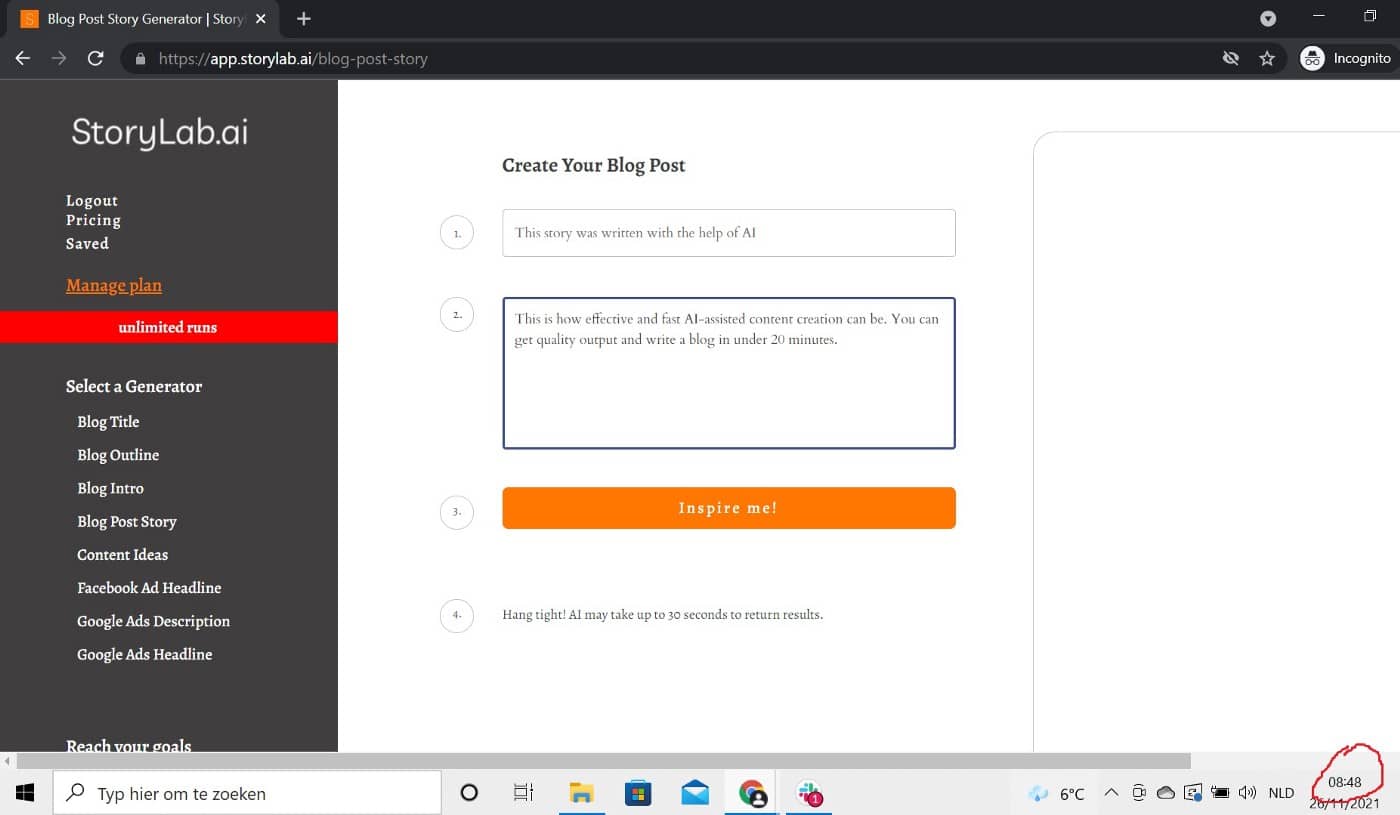Viewport: 1400px width, 815px height.
Task: Select the Blog Intro generator
Action: click(110, 488)
